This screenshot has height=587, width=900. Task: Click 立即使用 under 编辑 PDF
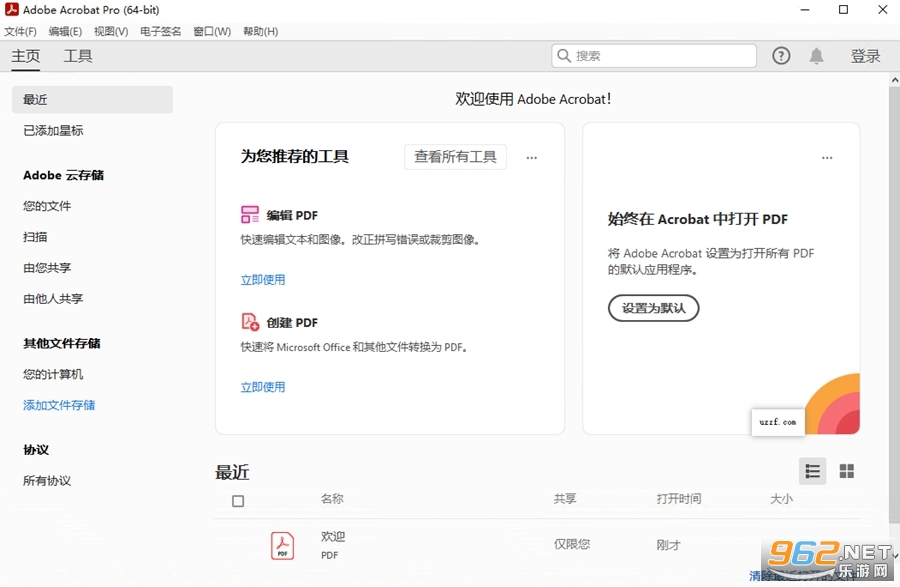(263, 280)
